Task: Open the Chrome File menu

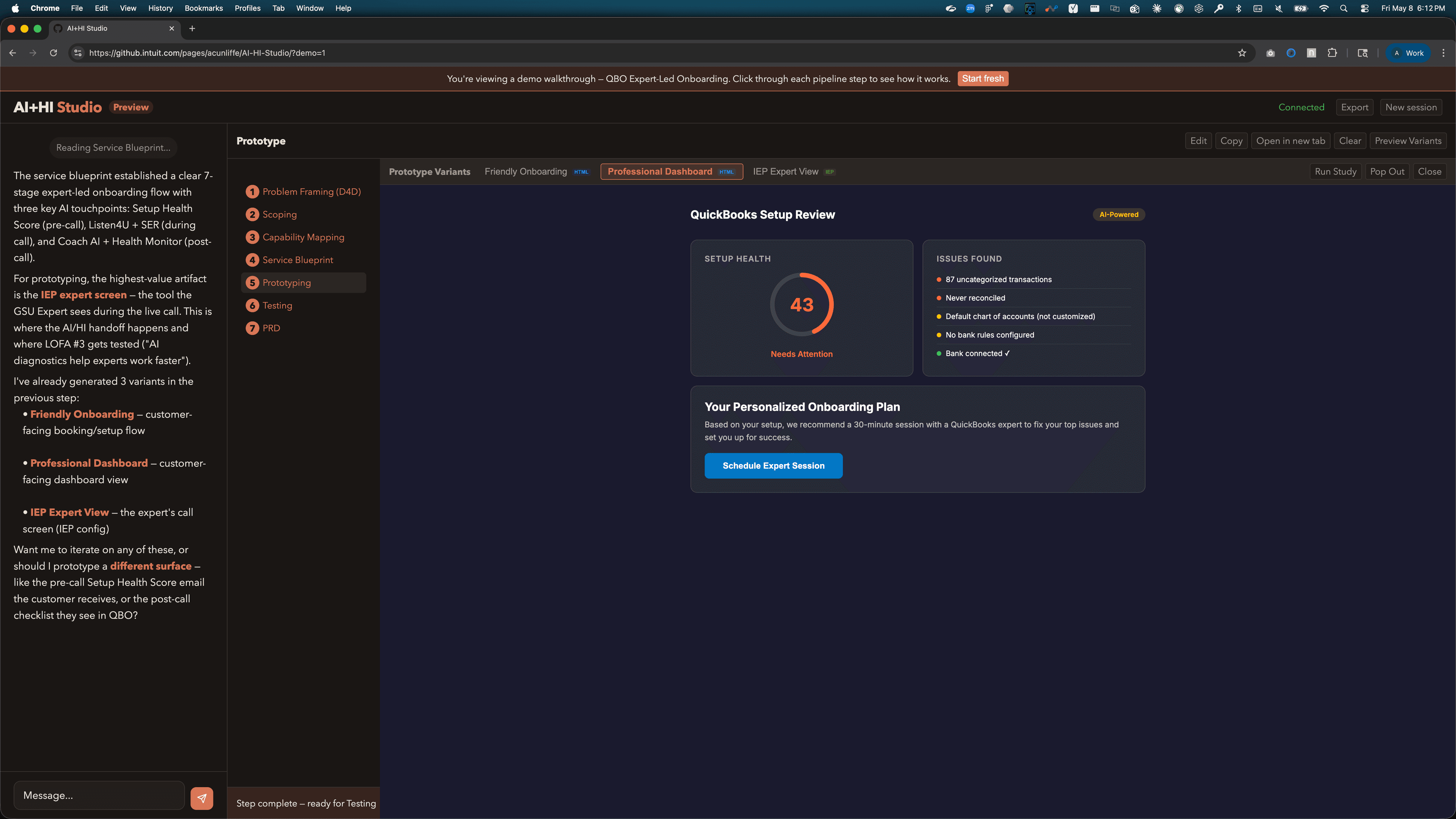Action: (77, 8)
